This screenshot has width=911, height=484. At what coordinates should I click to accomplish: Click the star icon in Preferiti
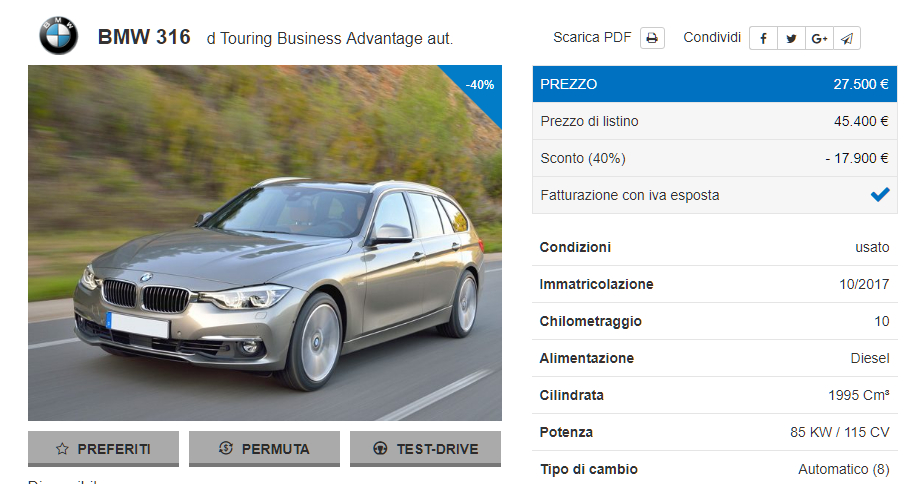[x=62, y=449]
